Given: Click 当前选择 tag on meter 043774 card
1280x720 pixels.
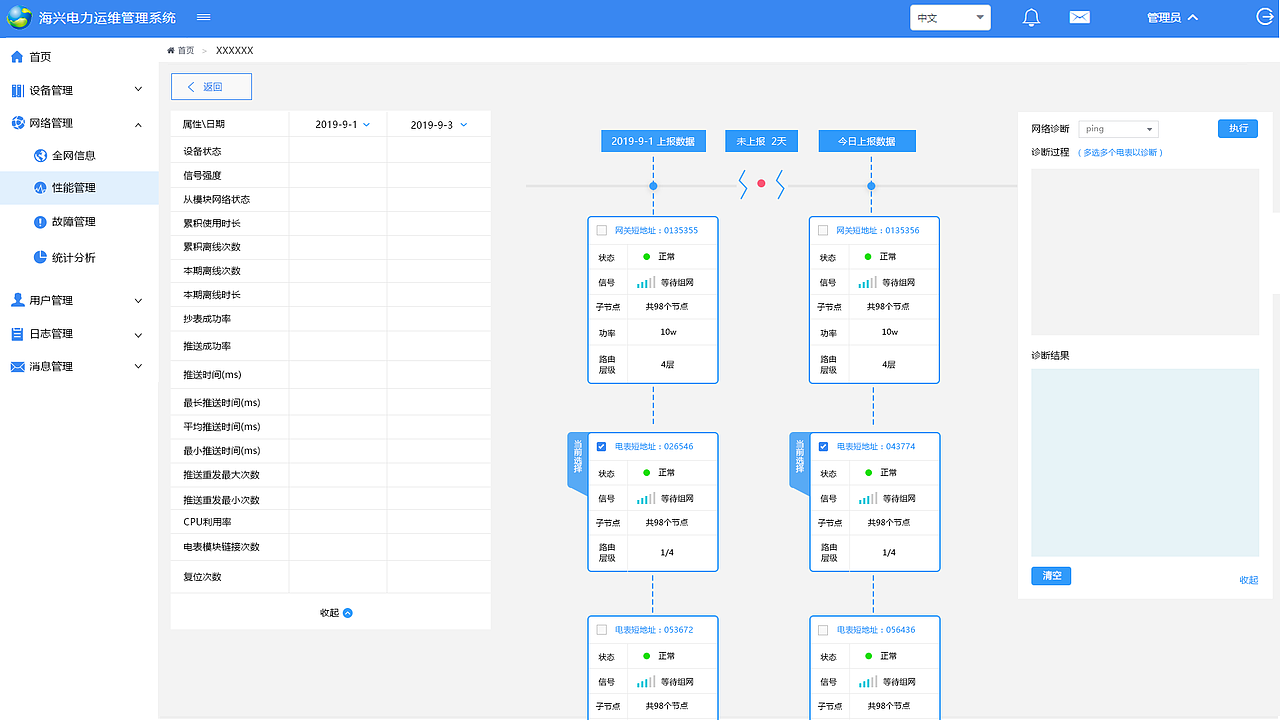Looking at the screenshot, I should (799, 462).
